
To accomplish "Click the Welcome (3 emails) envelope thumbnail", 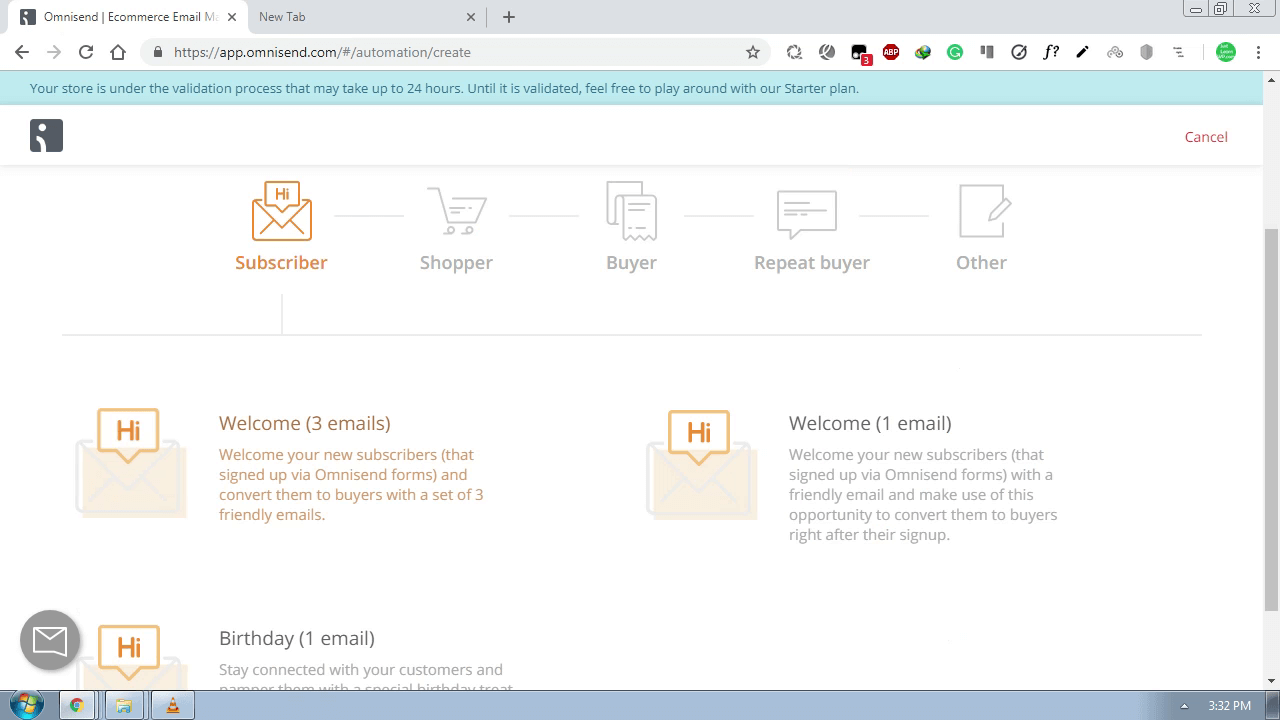I will 131,463.
